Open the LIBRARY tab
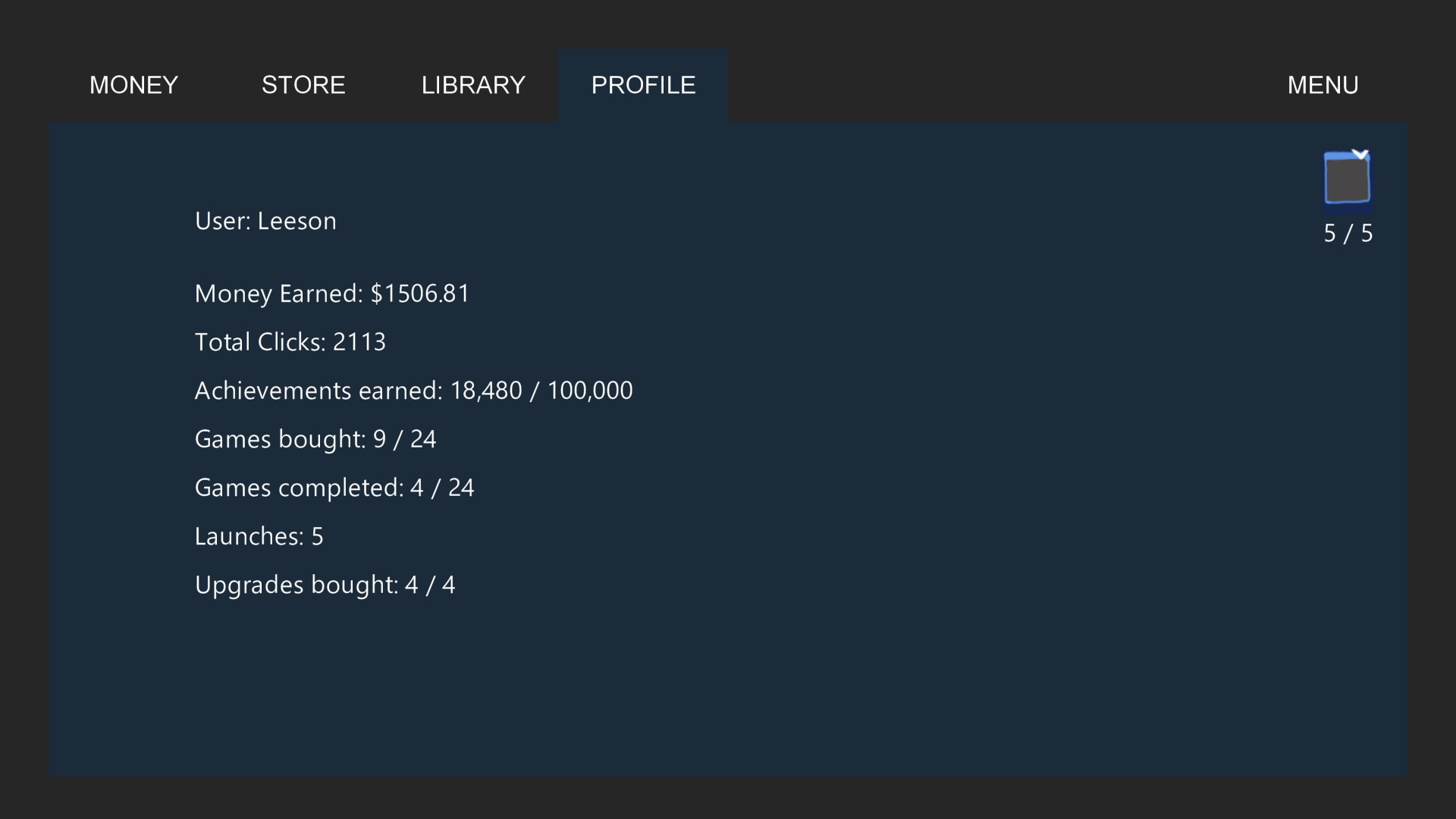The height and width of the screenshot is (819, 1456). point(473,85)
